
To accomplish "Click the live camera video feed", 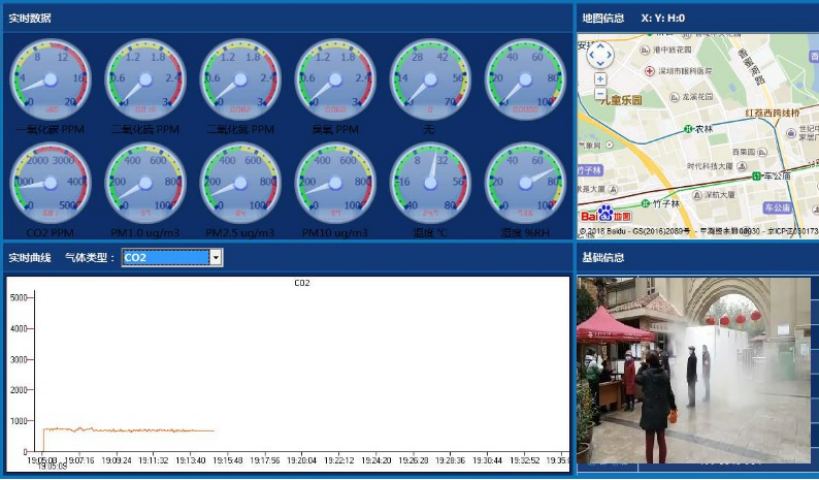I will 697,370.
